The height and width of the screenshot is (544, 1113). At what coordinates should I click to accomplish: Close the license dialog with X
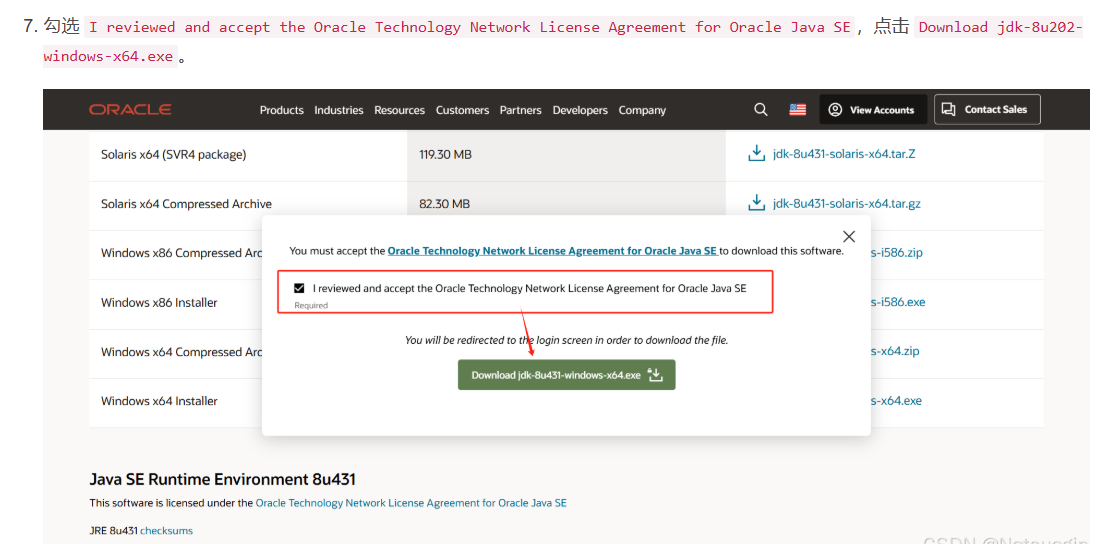point(848,236)
